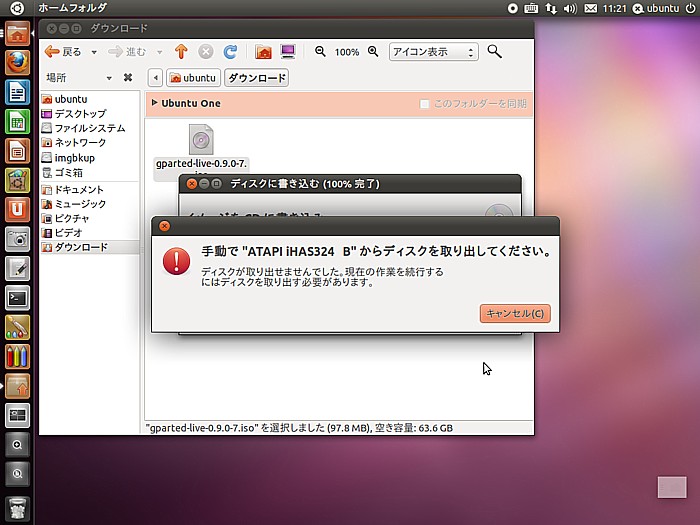Launch Home Folder from the launcher
This screenshot has width=700, height=525.
click(x=17, y=34)
